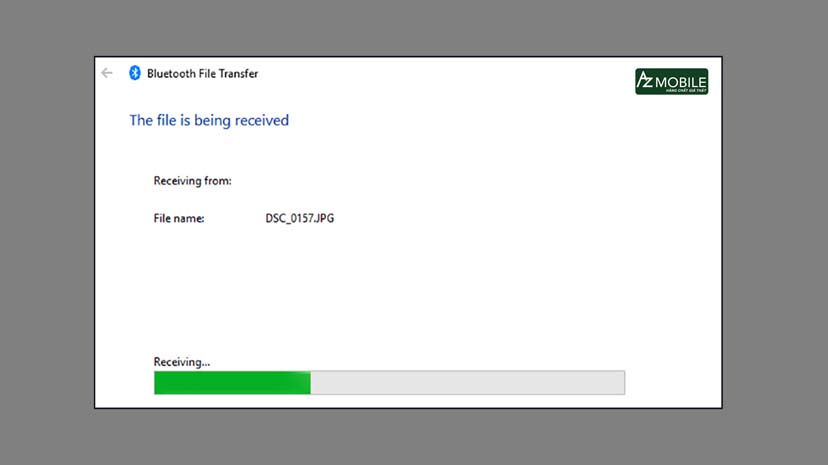Click the back arrow in the dialog header
The height and width of the screenshot is (465, 828).
click(107, 73)
